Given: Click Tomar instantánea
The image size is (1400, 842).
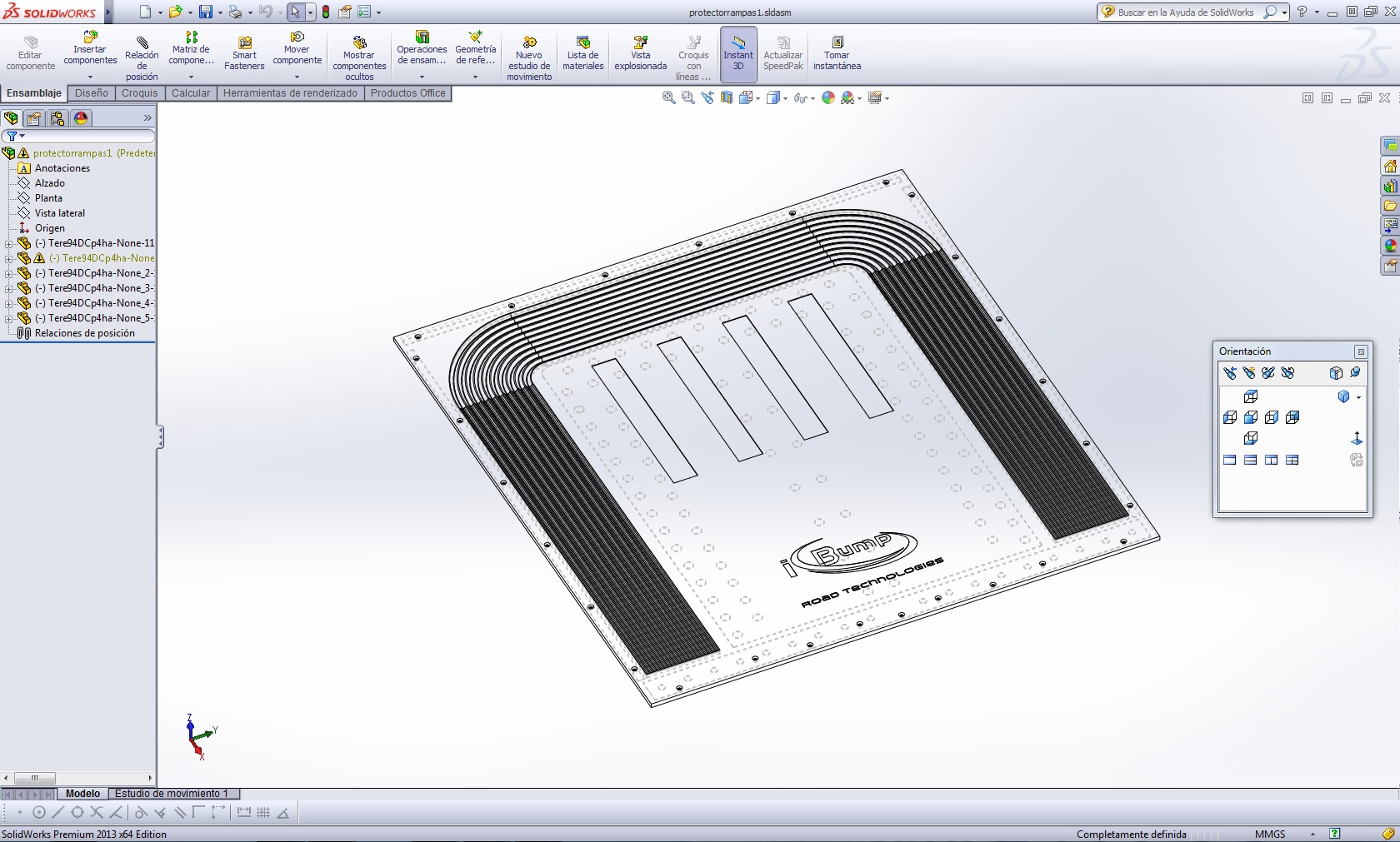Looking at the screenshot, I should coord(837,53).
